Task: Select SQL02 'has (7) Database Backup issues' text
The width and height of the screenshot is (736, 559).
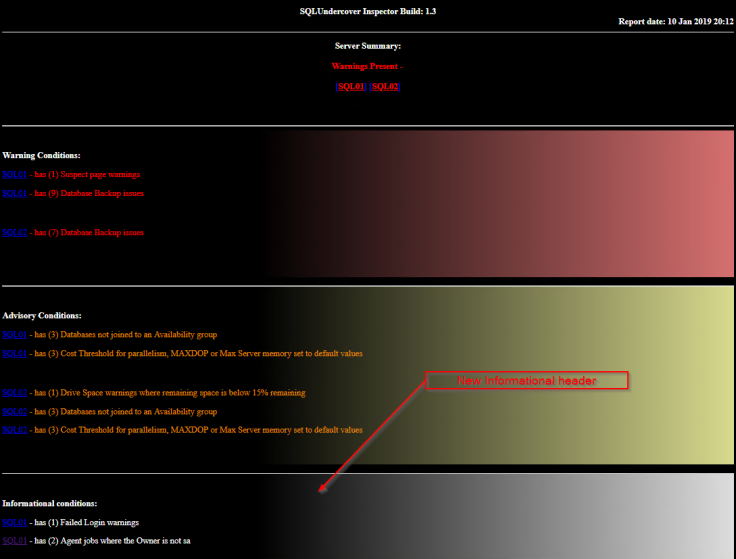Action: click(89, 232)
